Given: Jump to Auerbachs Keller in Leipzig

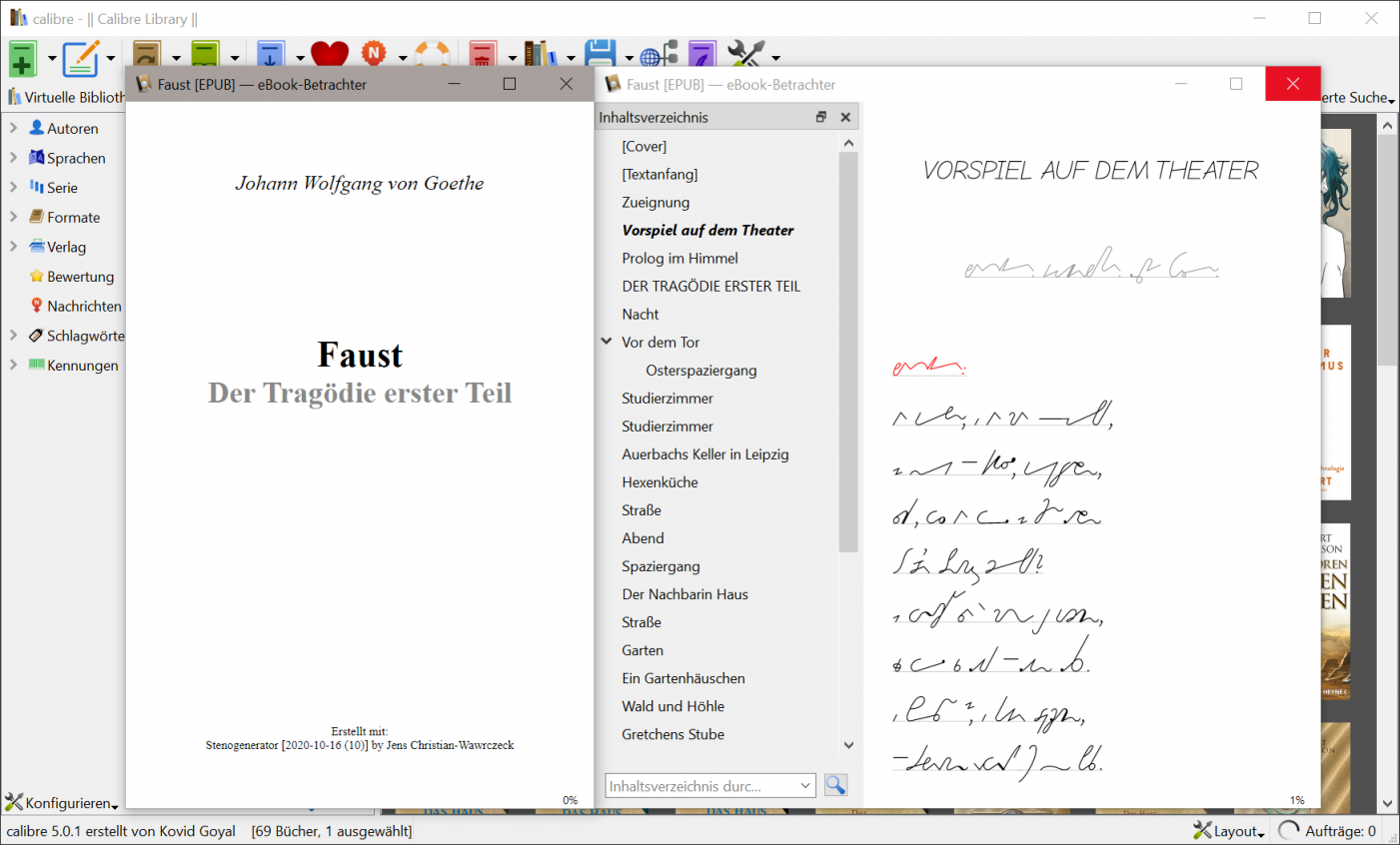Looking at the screenshot, I should (x=705, y=453).
